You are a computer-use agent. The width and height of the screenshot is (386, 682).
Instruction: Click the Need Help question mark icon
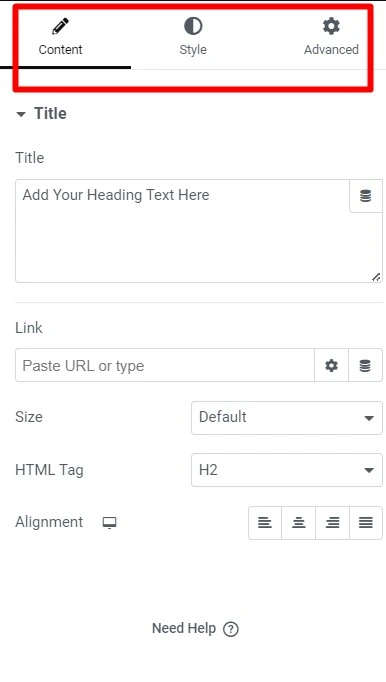pos(231,629)
